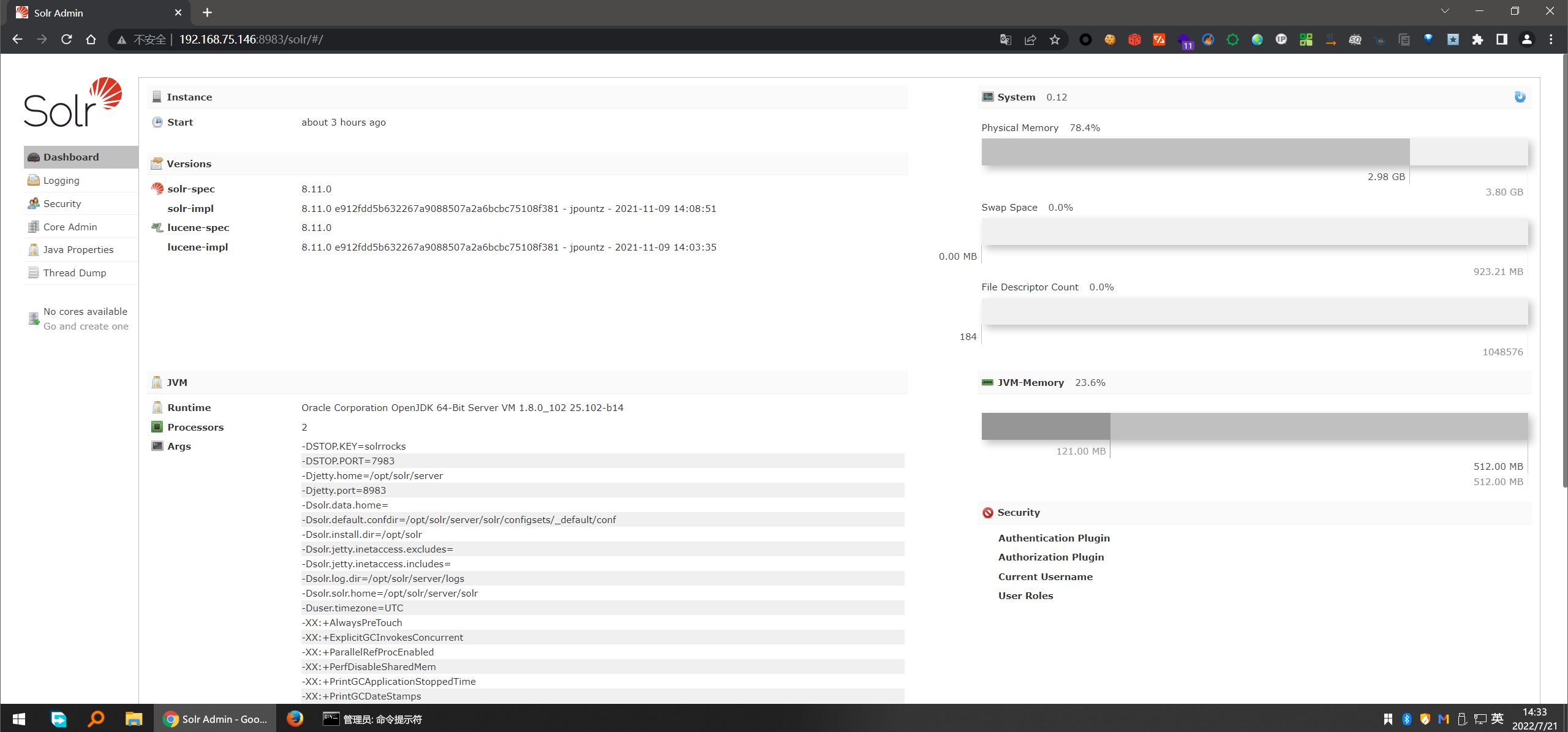
Task: Click the Dashboard gauge icon
Action: [34, 157]
